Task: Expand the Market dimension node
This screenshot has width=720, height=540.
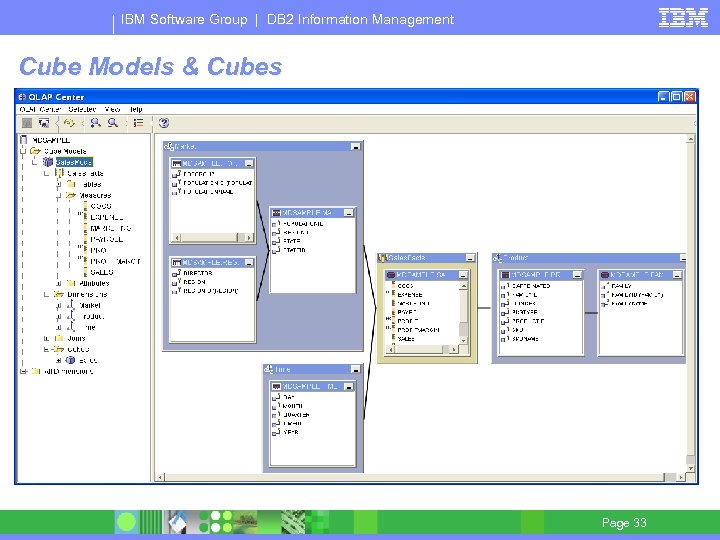Action: (58, 305)
